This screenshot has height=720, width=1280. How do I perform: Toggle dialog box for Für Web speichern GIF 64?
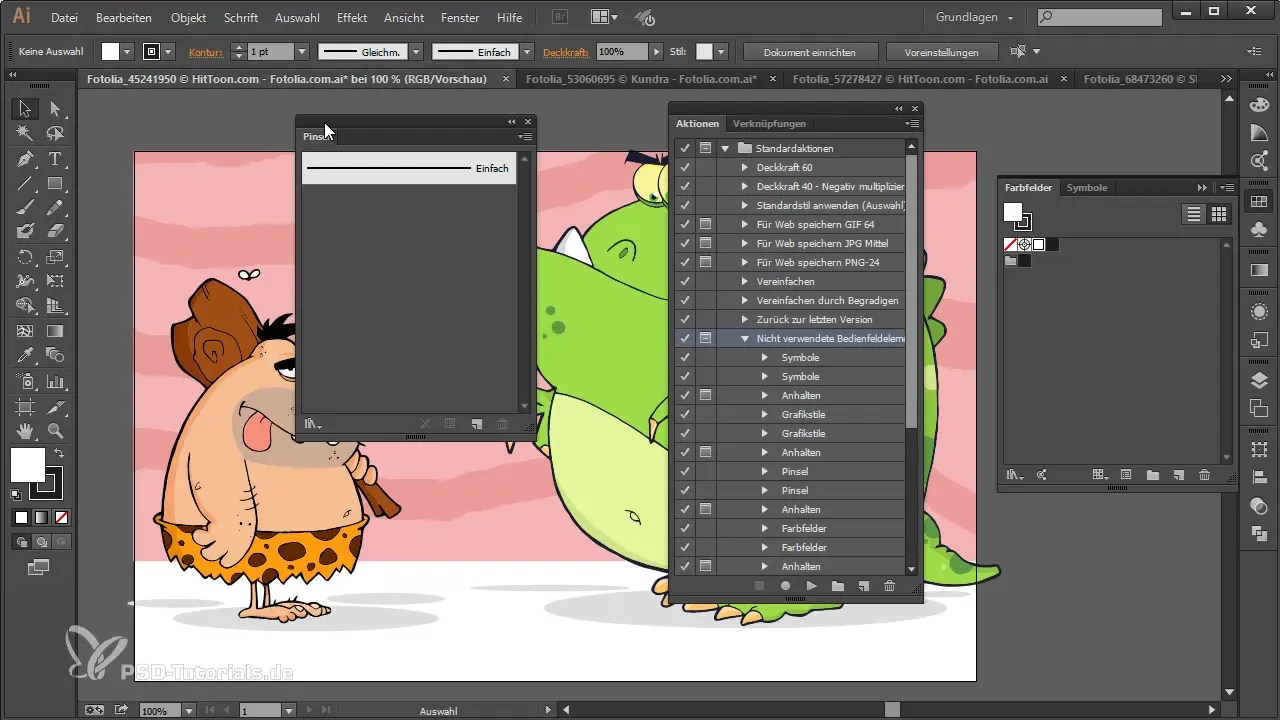tap(705, 224)
